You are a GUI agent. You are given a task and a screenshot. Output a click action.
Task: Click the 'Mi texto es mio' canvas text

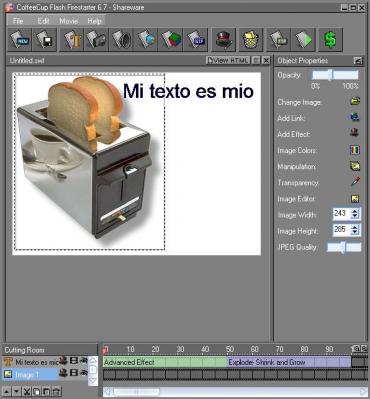click(188, 91)
